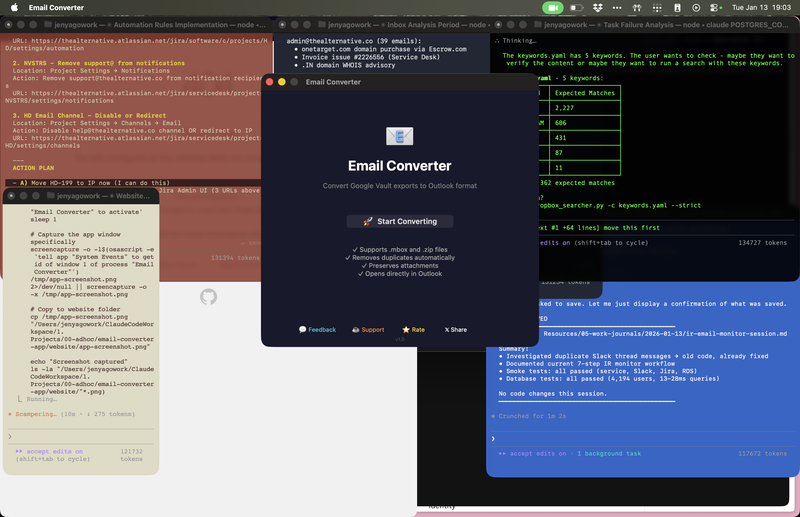The height and width of the screenshot is (517, 800).
Task: Click 'Opens directly in Outlook' line
Action: [x=399, y=274]
